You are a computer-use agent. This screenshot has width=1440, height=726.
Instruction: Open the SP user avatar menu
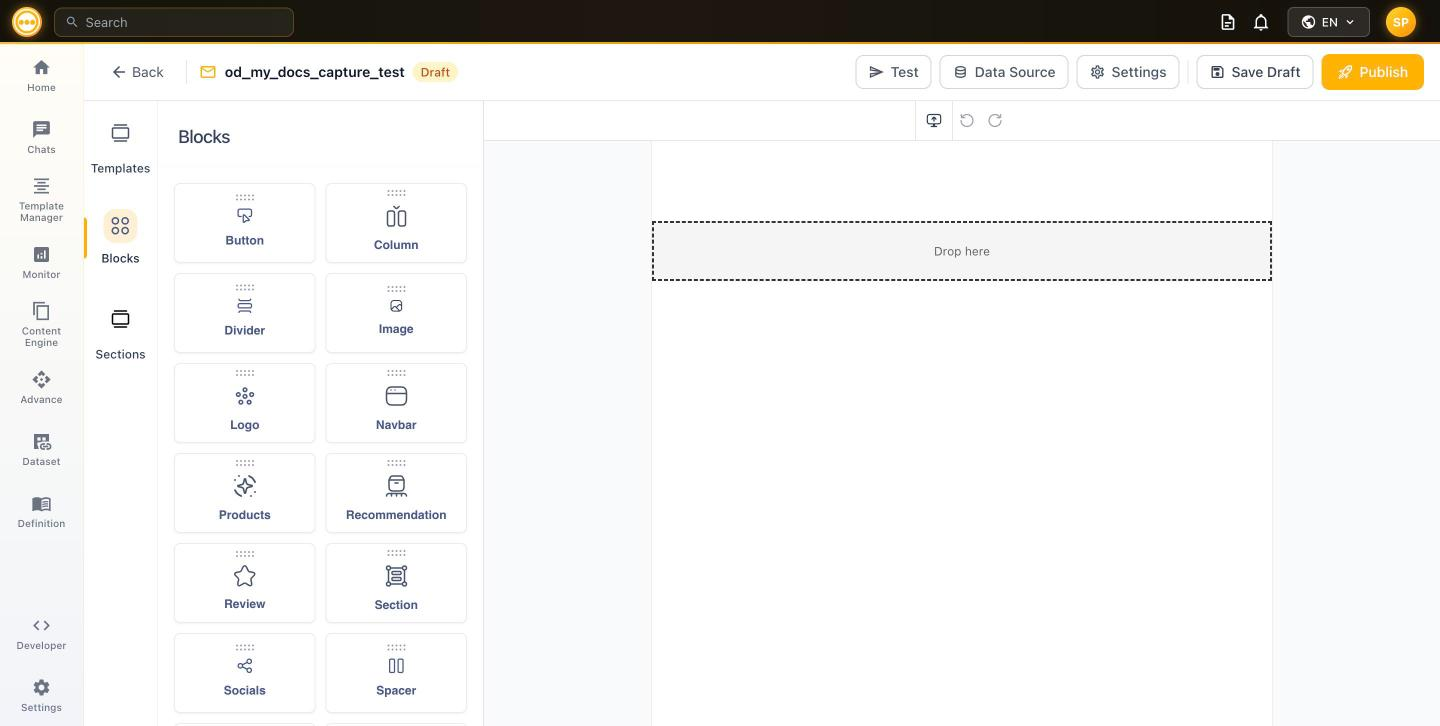pos(1401,22)
